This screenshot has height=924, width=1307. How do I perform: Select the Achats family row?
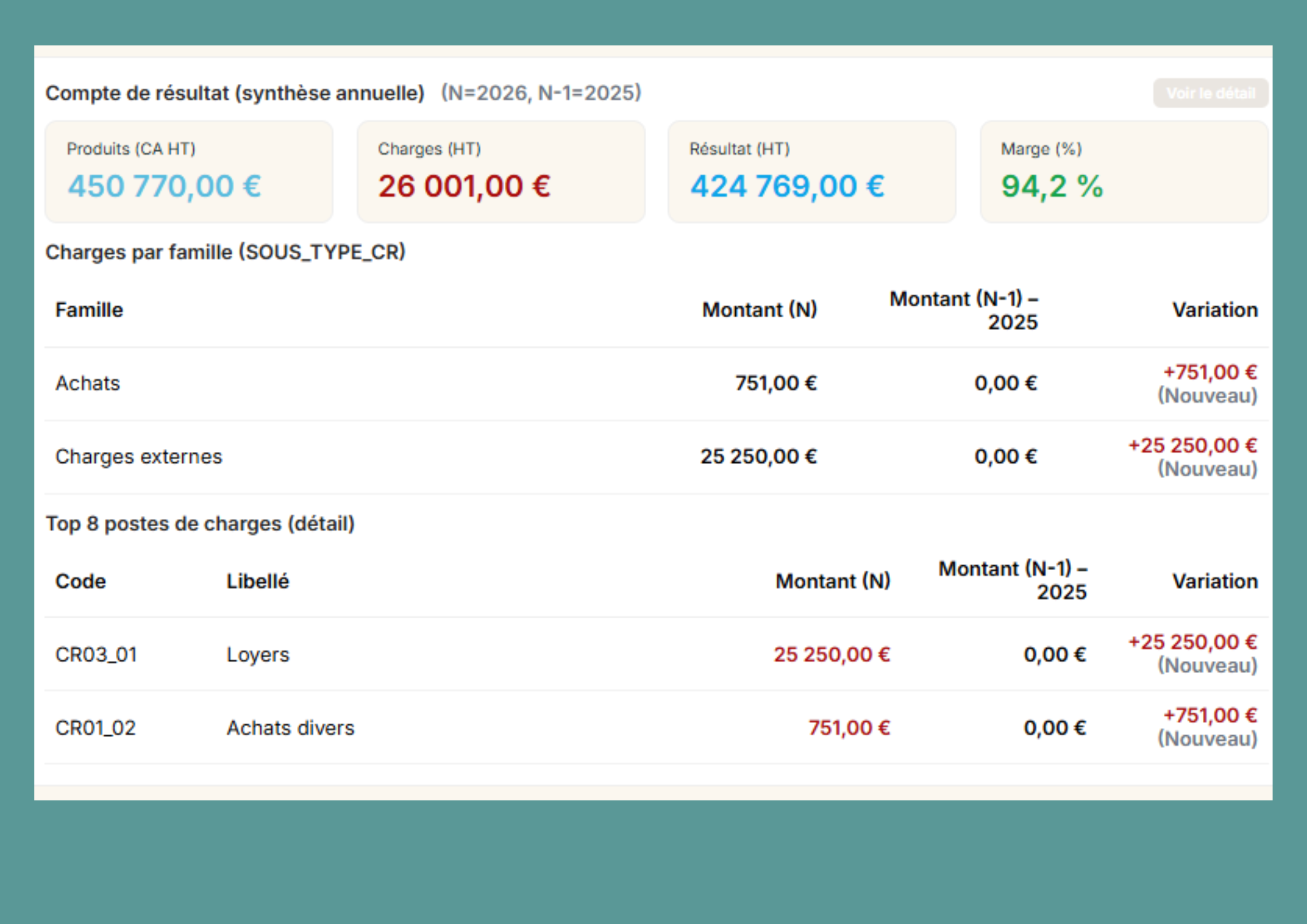[x=88, y=383]
